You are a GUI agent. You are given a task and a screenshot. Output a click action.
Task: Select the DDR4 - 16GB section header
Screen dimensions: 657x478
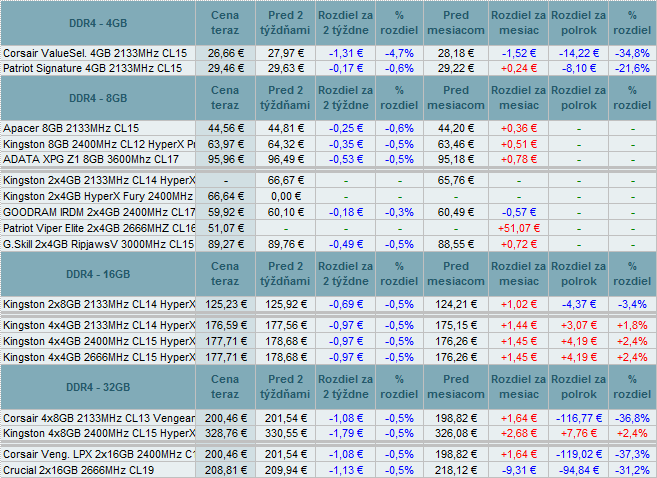(x=98, y=274)
